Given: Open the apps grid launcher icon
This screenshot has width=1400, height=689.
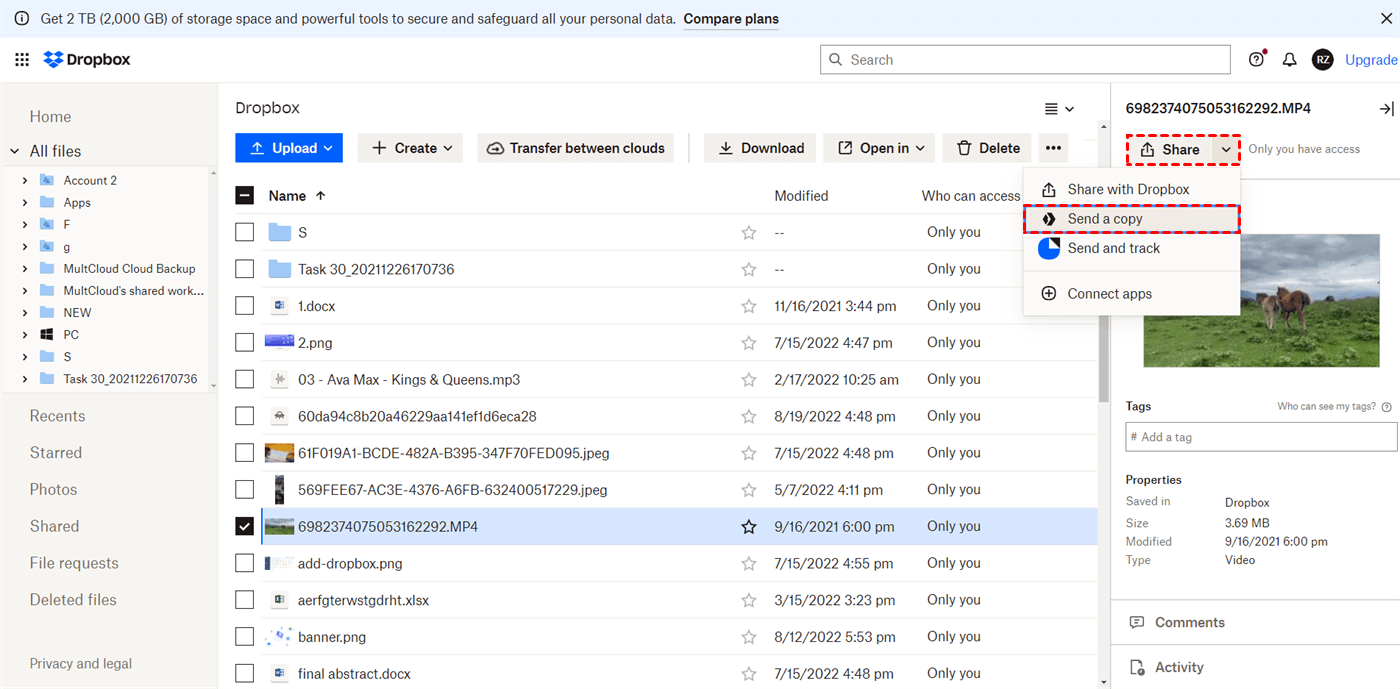Looking at the screenshot, I should [22, 60].
